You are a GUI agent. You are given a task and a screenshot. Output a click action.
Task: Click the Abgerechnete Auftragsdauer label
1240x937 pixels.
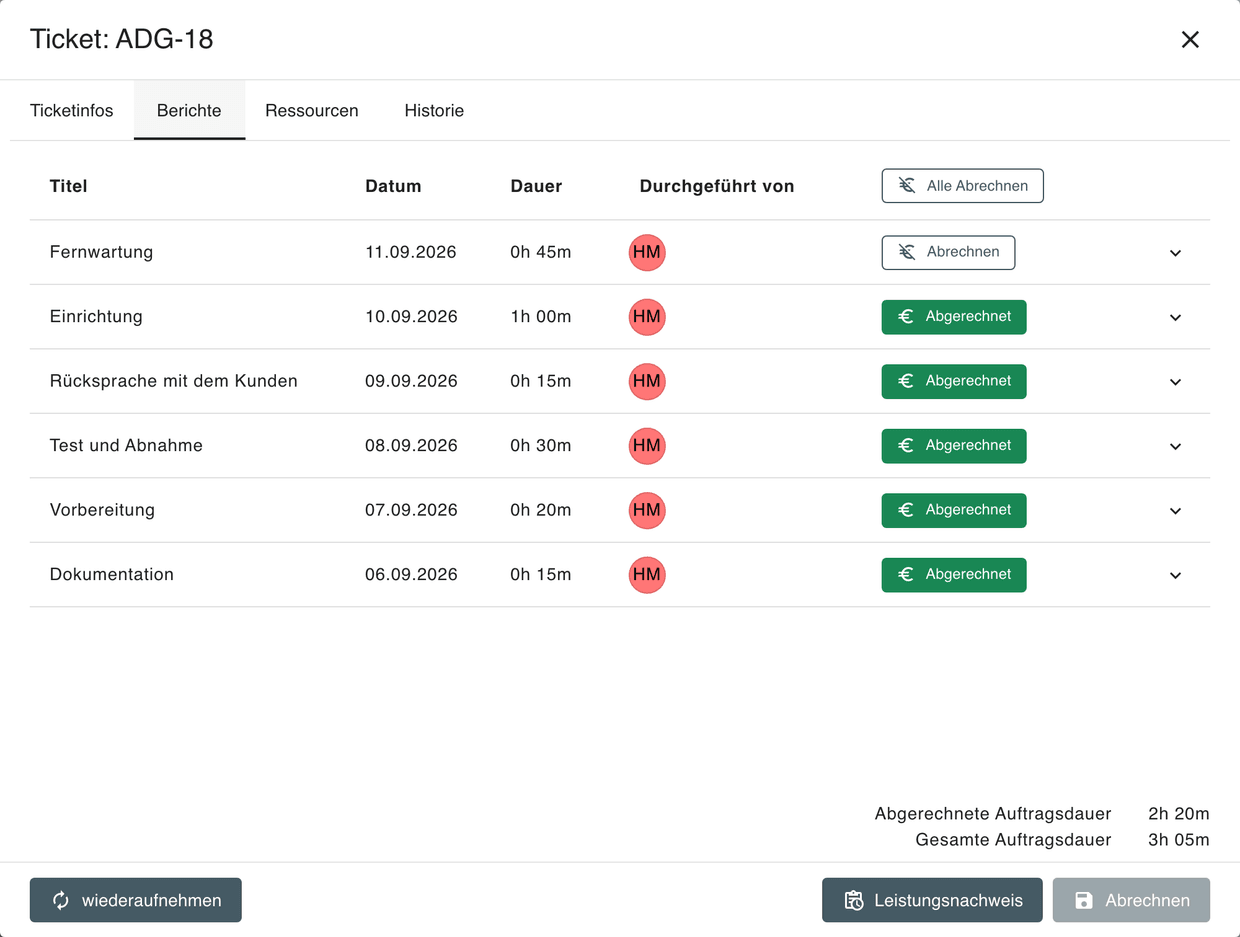993,814
